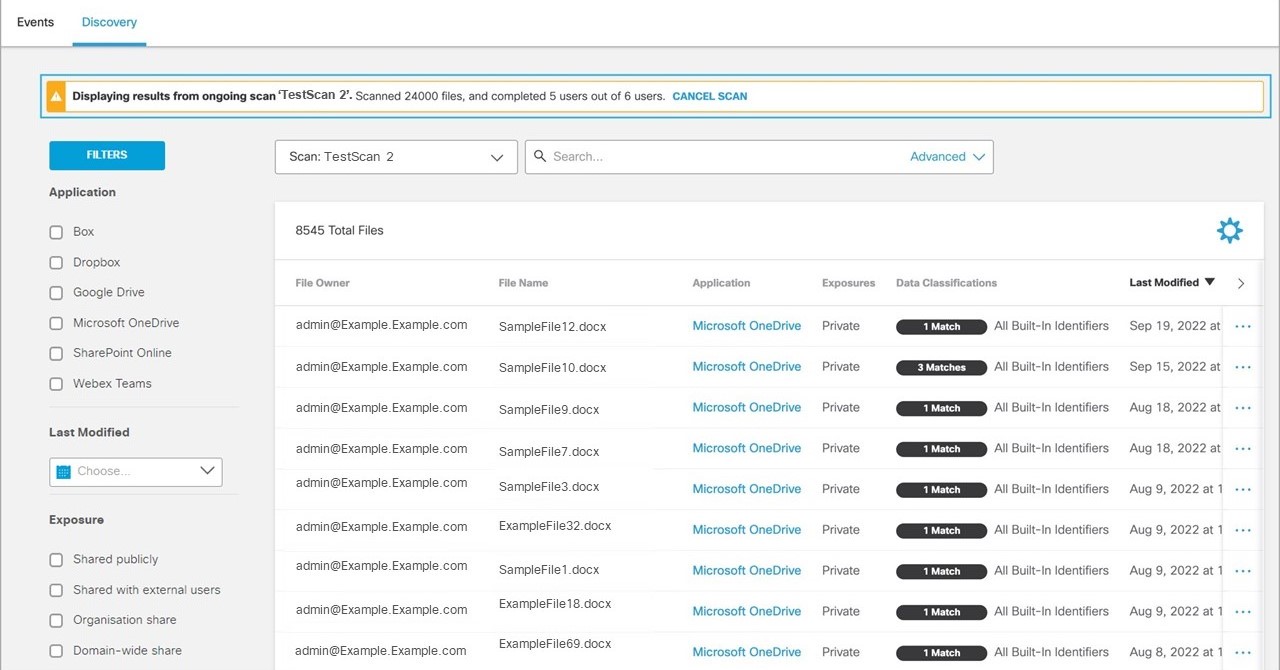Select the ExampleFile18.docx file name
Viewport: 1280px width, 670px height.
click(555, 604)
